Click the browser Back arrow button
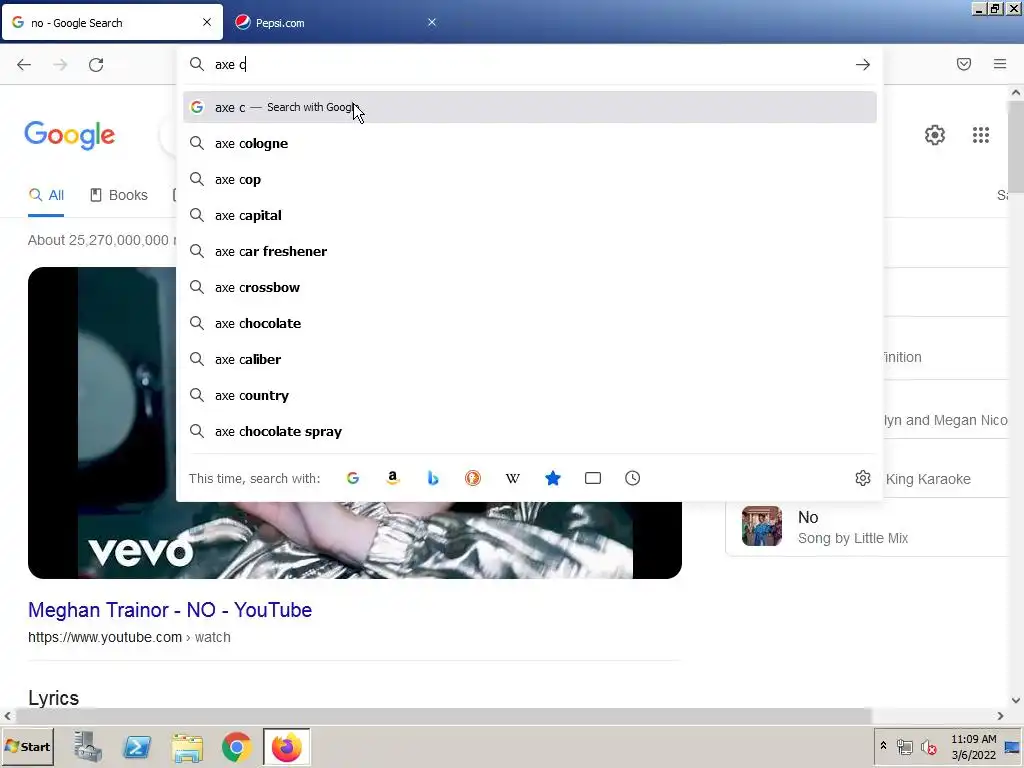 24,65
